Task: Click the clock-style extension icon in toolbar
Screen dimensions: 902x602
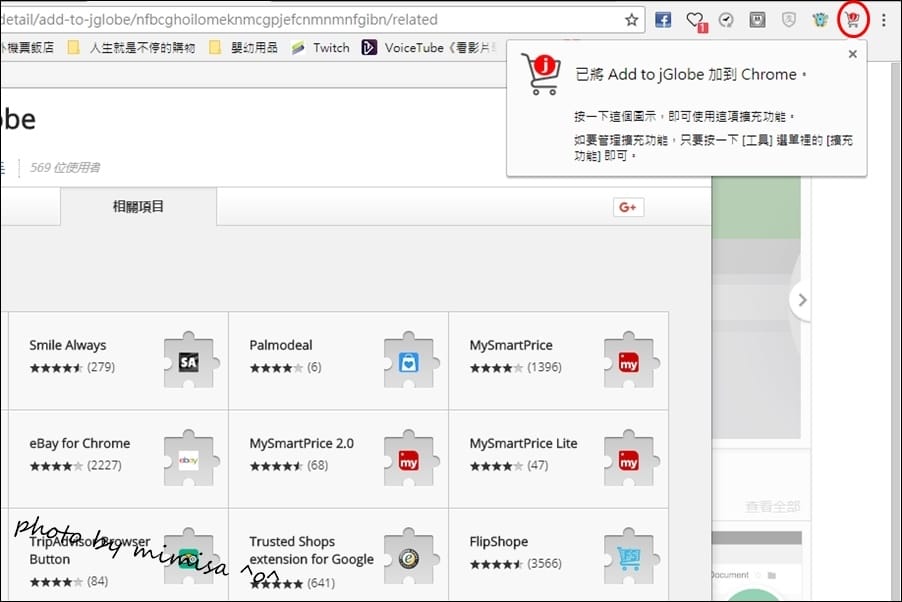Action: coord(726,19)
